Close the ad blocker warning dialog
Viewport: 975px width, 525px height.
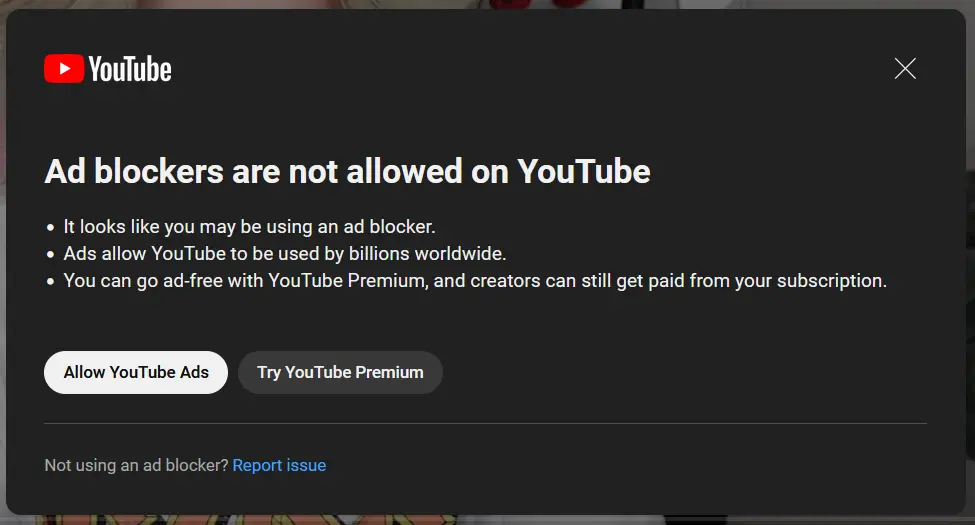905,68
